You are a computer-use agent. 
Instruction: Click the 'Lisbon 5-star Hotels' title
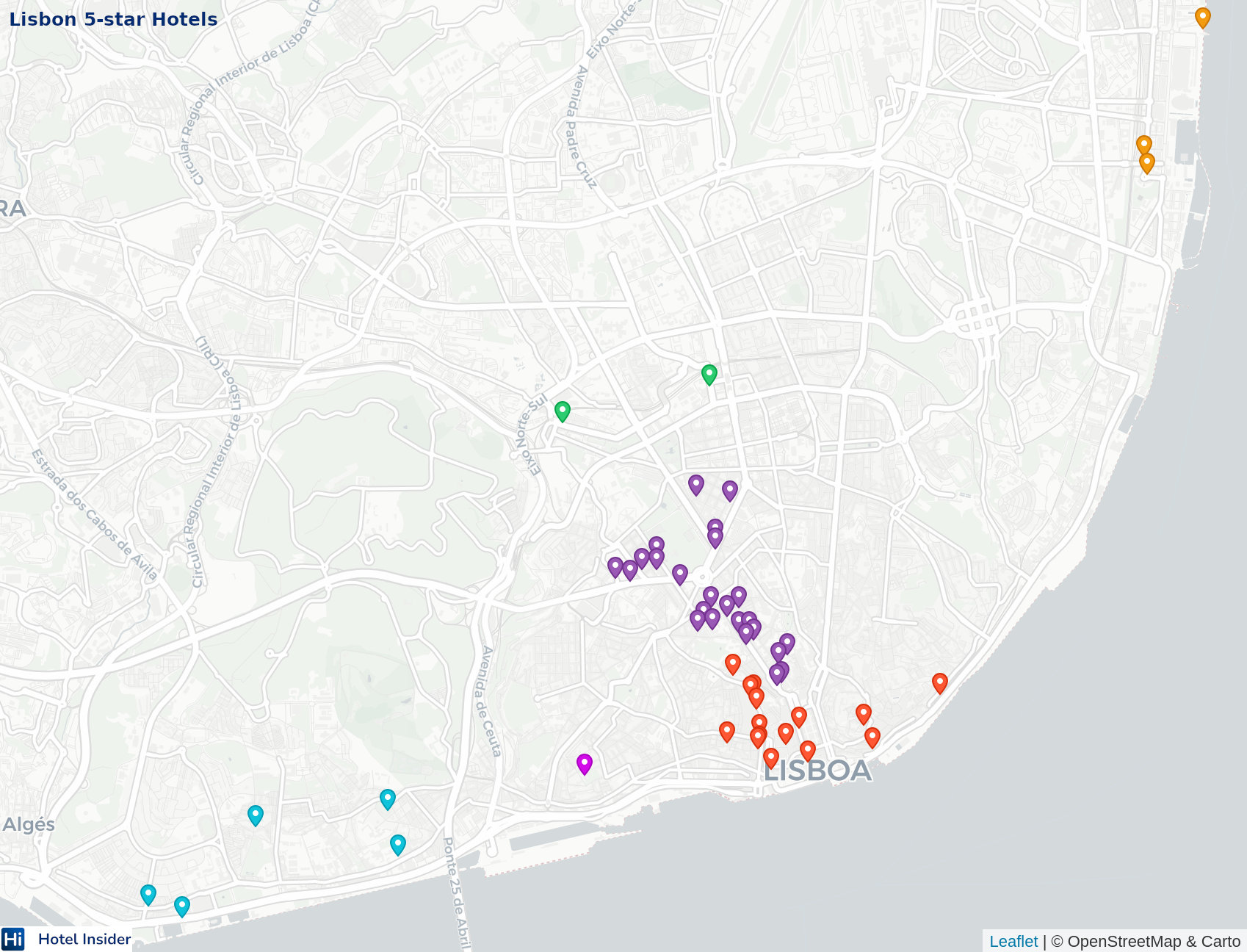113,19
